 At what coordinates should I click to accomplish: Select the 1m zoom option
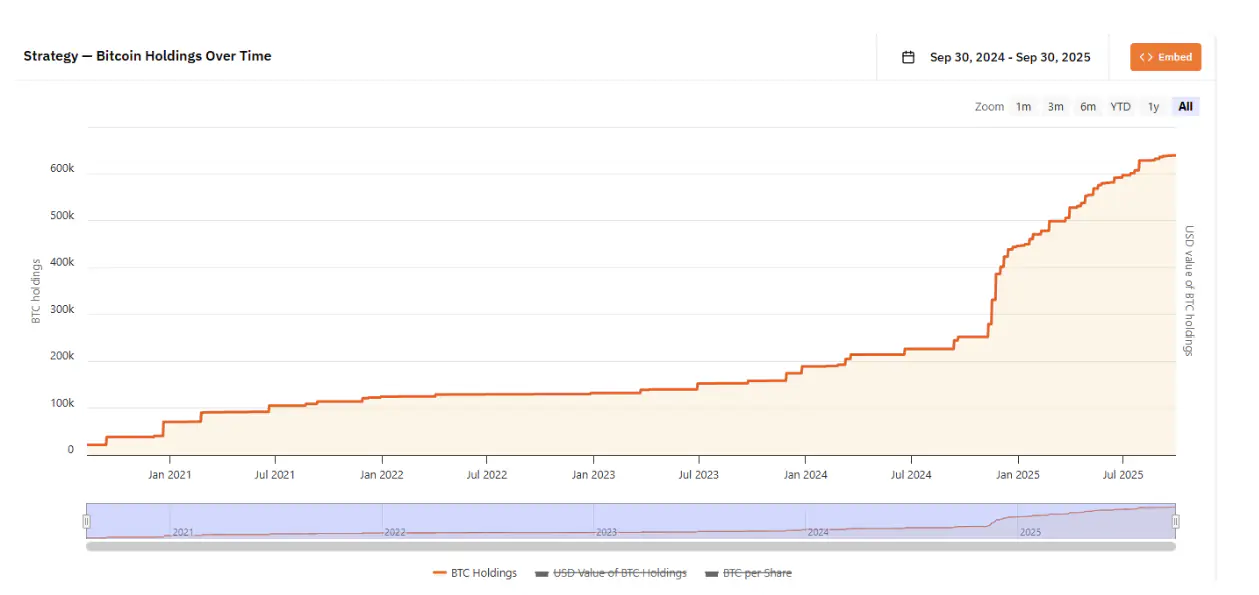point(1023,107)
